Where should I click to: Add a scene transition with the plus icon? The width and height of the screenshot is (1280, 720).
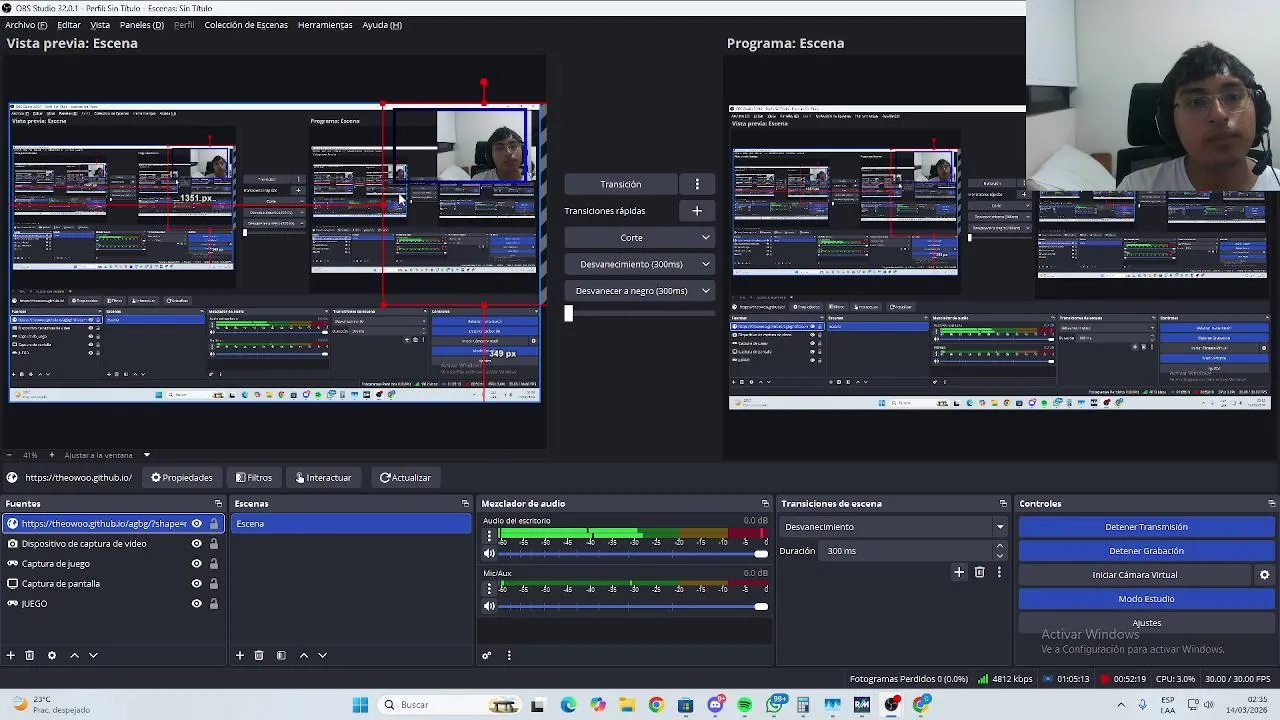pyautogui.click(x=959, y=572)
